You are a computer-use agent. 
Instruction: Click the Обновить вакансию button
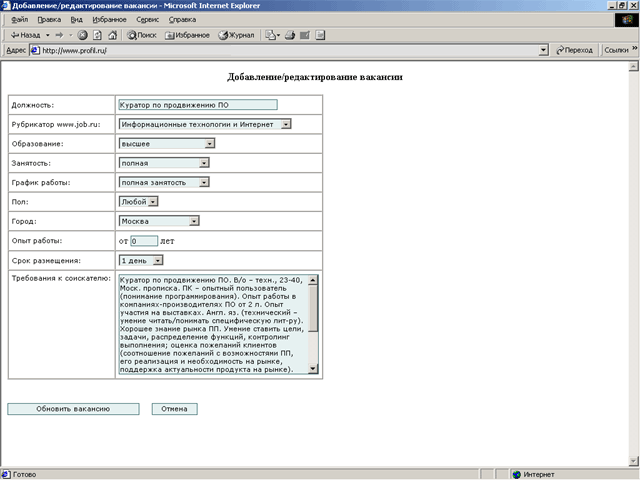tap(73, 409)
